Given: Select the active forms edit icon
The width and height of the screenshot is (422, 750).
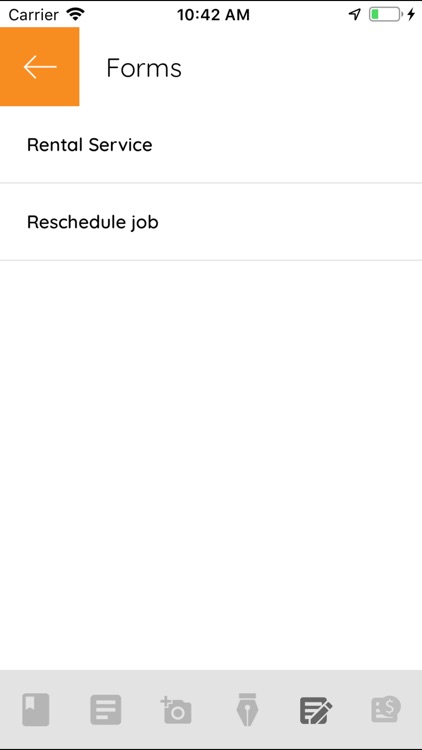Looking at the screenshot, I should [316, 710].
